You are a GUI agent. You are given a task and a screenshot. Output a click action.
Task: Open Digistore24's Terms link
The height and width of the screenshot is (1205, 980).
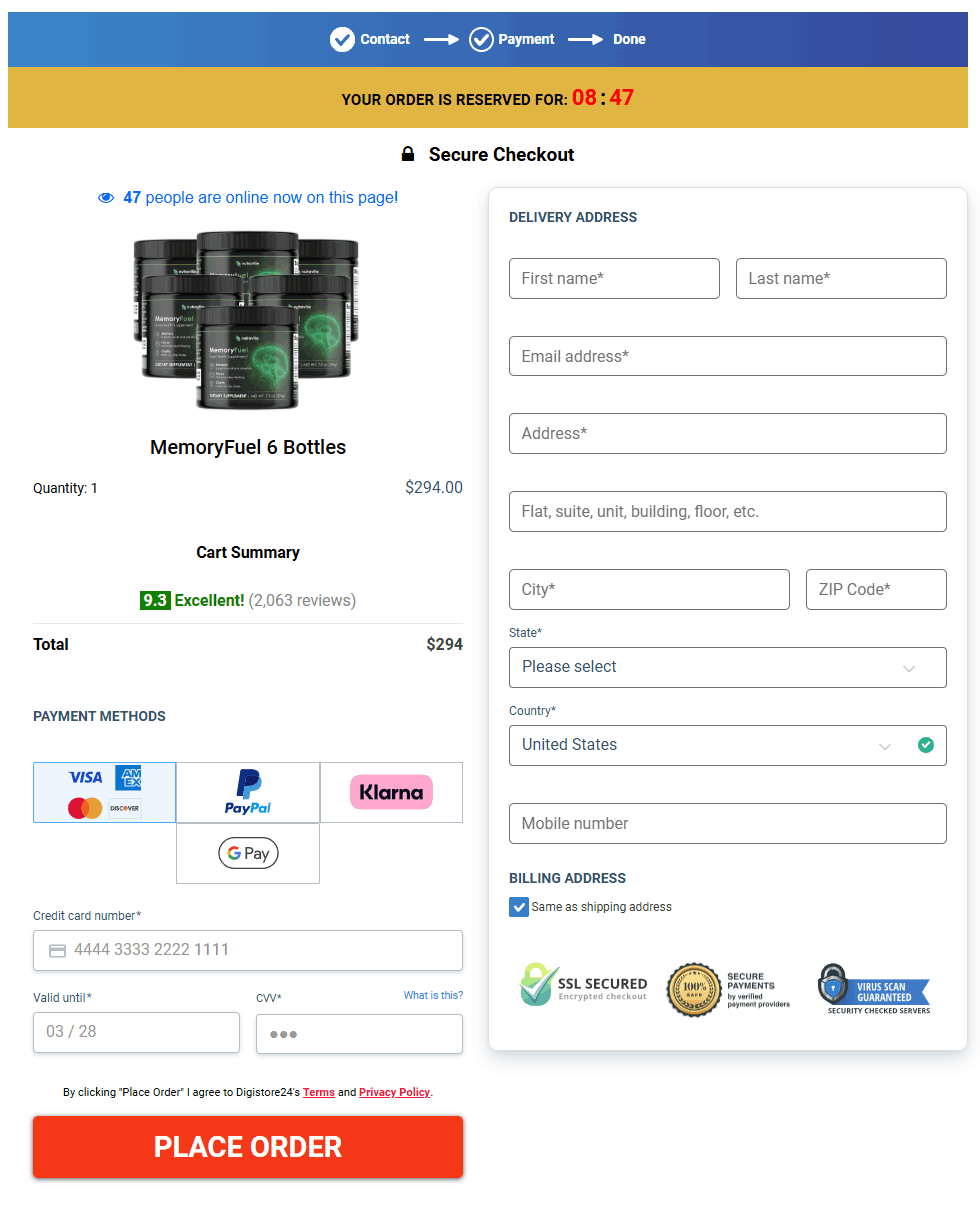318,1092
